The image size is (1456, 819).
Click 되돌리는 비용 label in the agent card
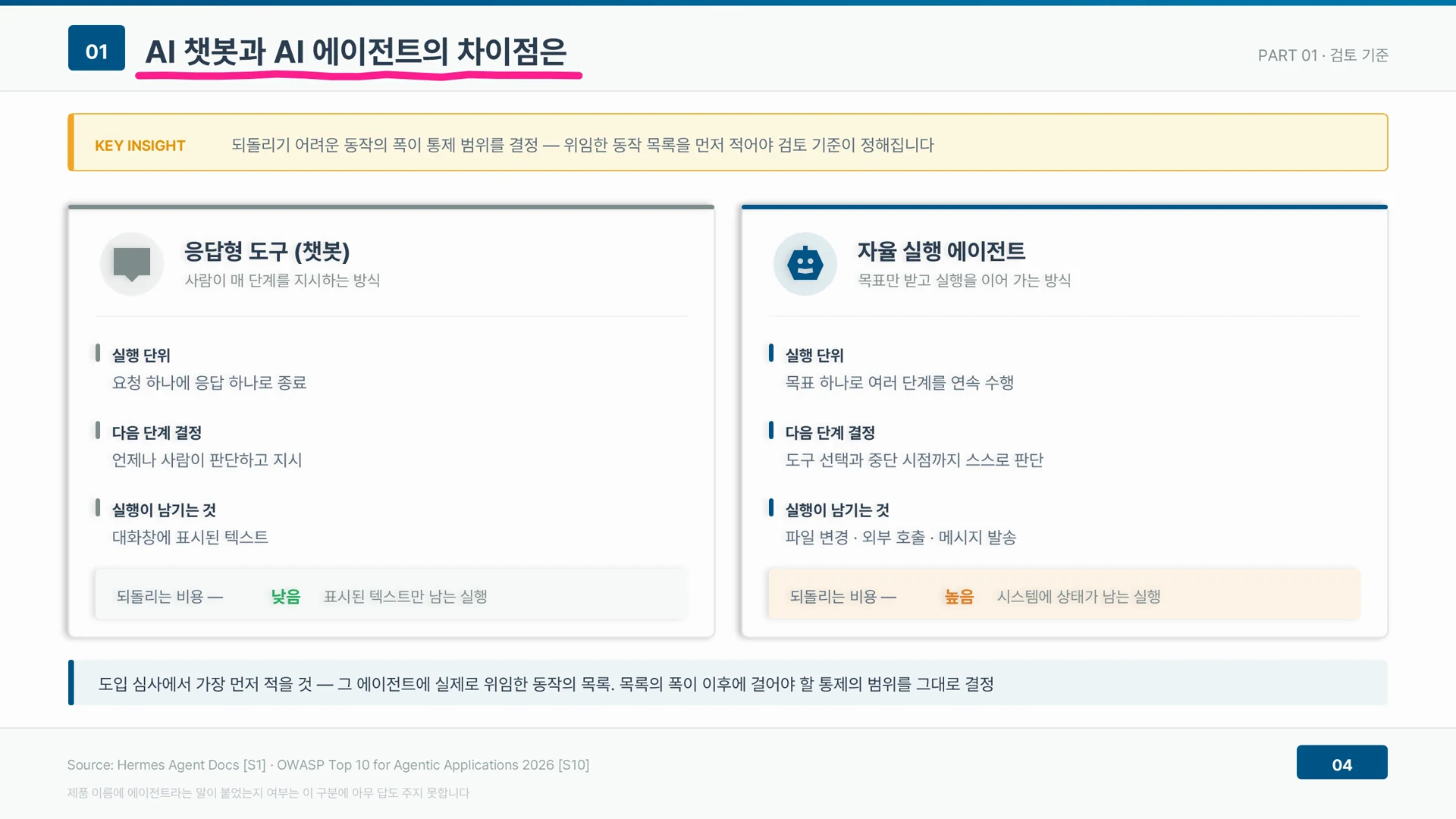(x=843, y=597)
